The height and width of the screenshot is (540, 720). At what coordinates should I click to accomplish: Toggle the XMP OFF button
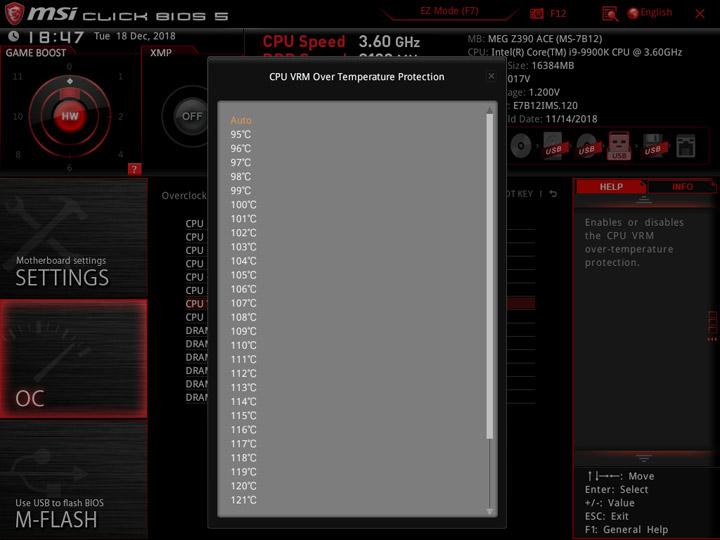coord(191,116)
